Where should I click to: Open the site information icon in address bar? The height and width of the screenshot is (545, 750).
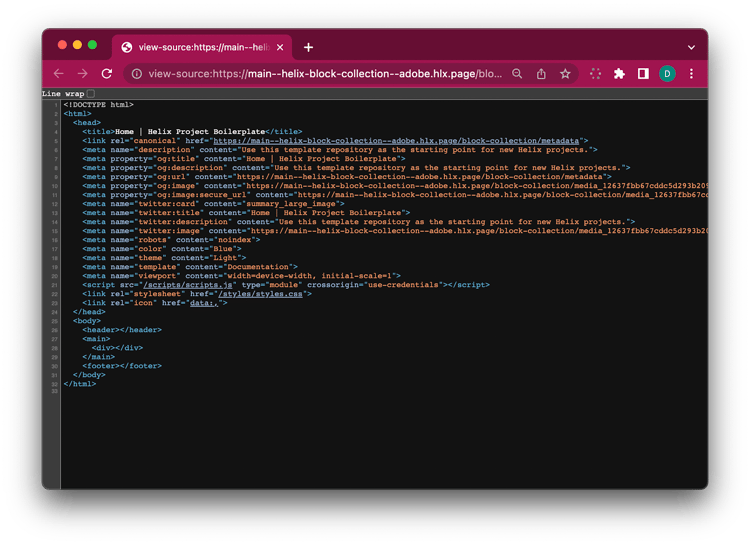point(135,73)
